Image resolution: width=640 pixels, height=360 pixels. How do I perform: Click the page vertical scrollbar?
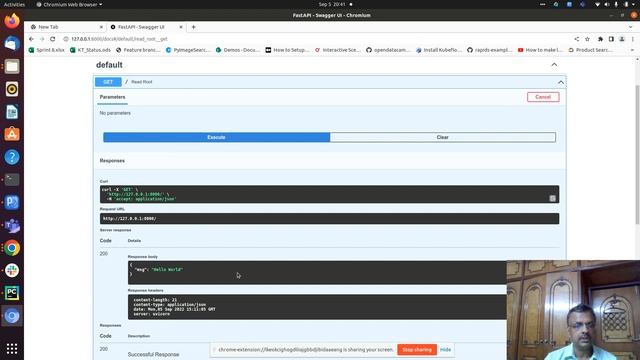pyautogui.click(x=637, y=155)
